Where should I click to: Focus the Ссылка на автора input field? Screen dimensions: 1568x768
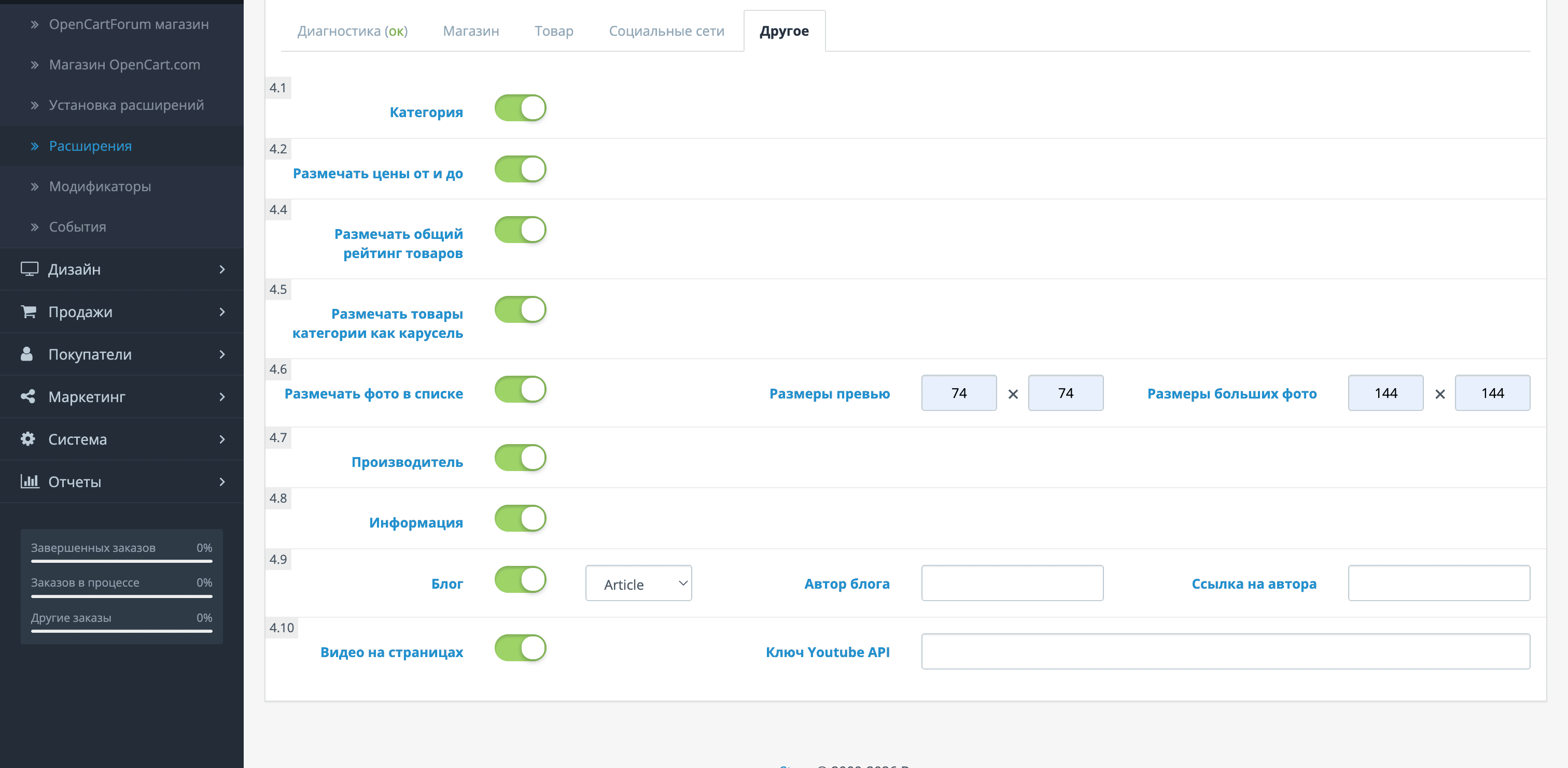(x=1438, y=583)
